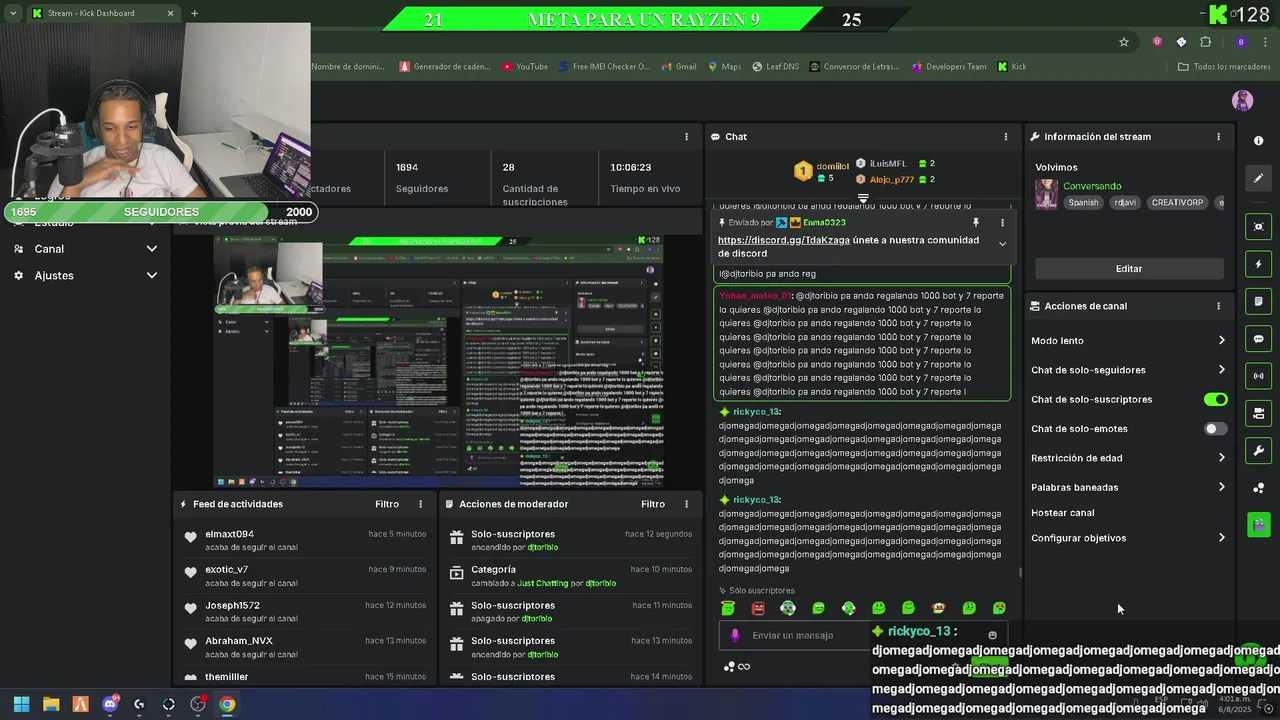Open the YouTube bookmark
This screenshot has height=720, width=1280.
(525, 67)
